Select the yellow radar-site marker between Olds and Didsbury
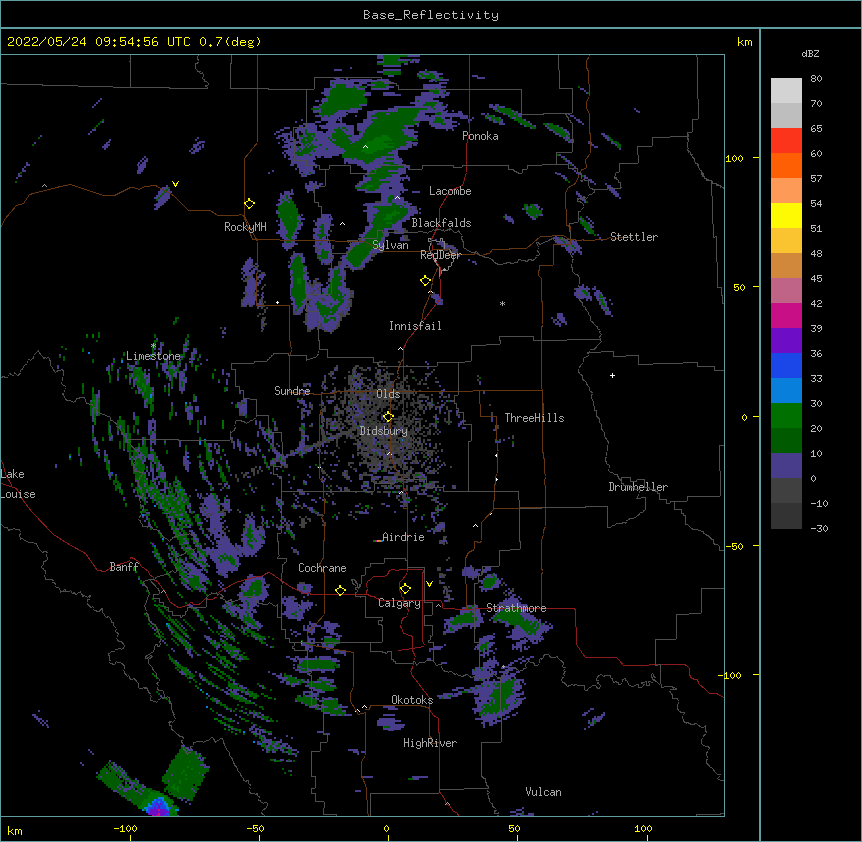 [x=388, y=417]
